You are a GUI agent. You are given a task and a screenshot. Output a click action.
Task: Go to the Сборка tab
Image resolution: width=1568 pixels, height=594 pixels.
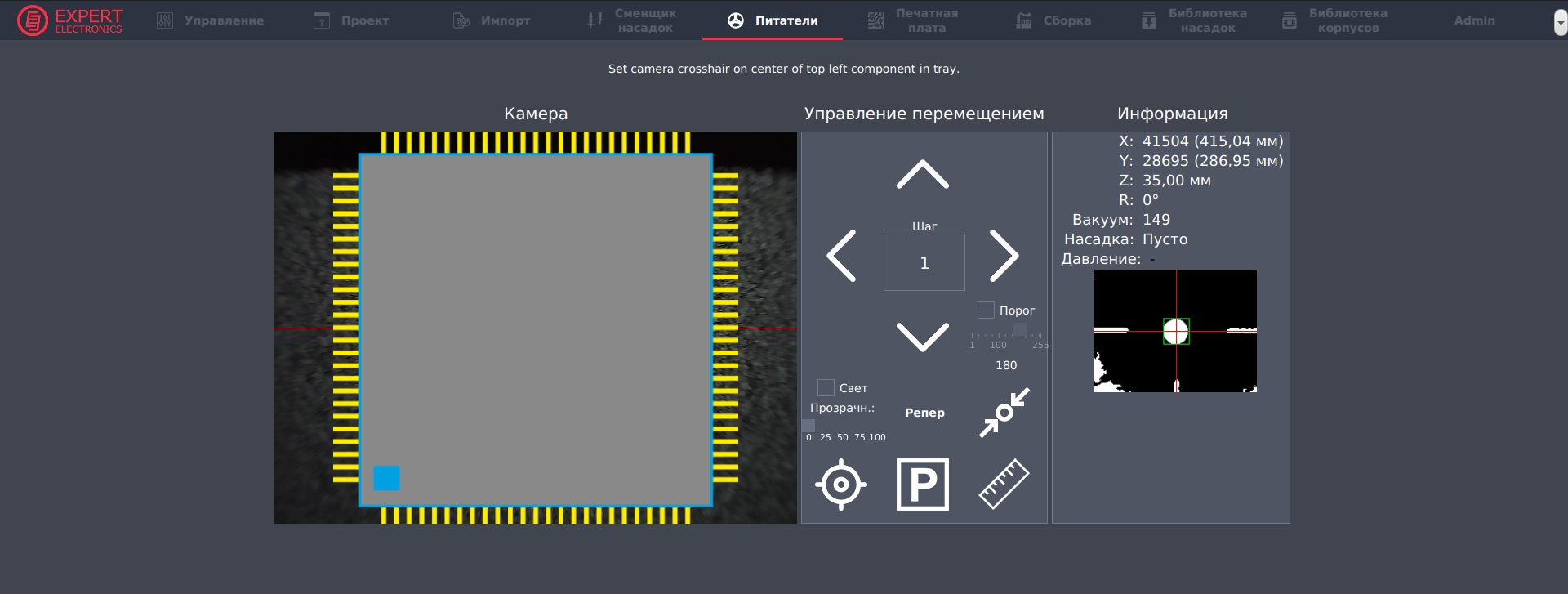1053,20
